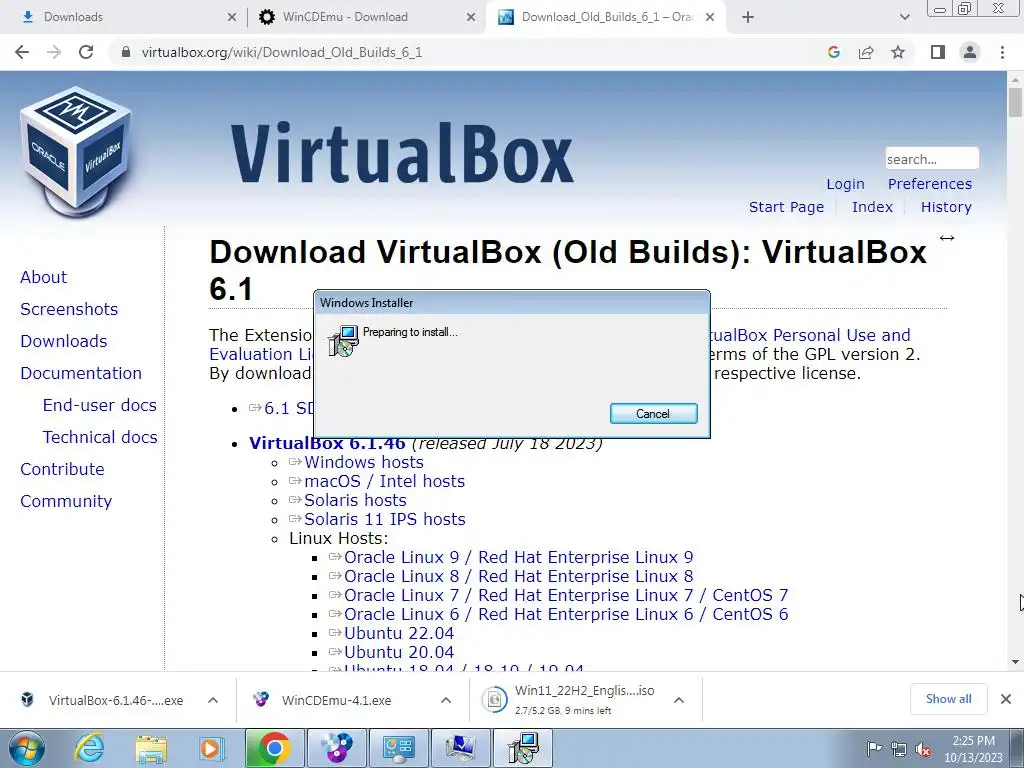This screenshot has height=768, width=1024.
Task: Go to Start Page link
Action: click(x=786, y=207)
